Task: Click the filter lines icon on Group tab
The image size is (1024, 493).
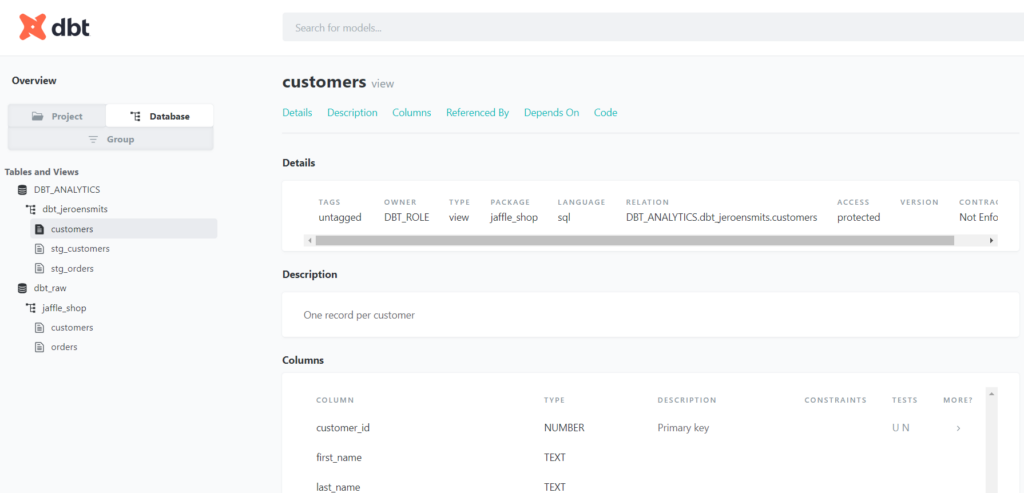Action: pos(93,139)
